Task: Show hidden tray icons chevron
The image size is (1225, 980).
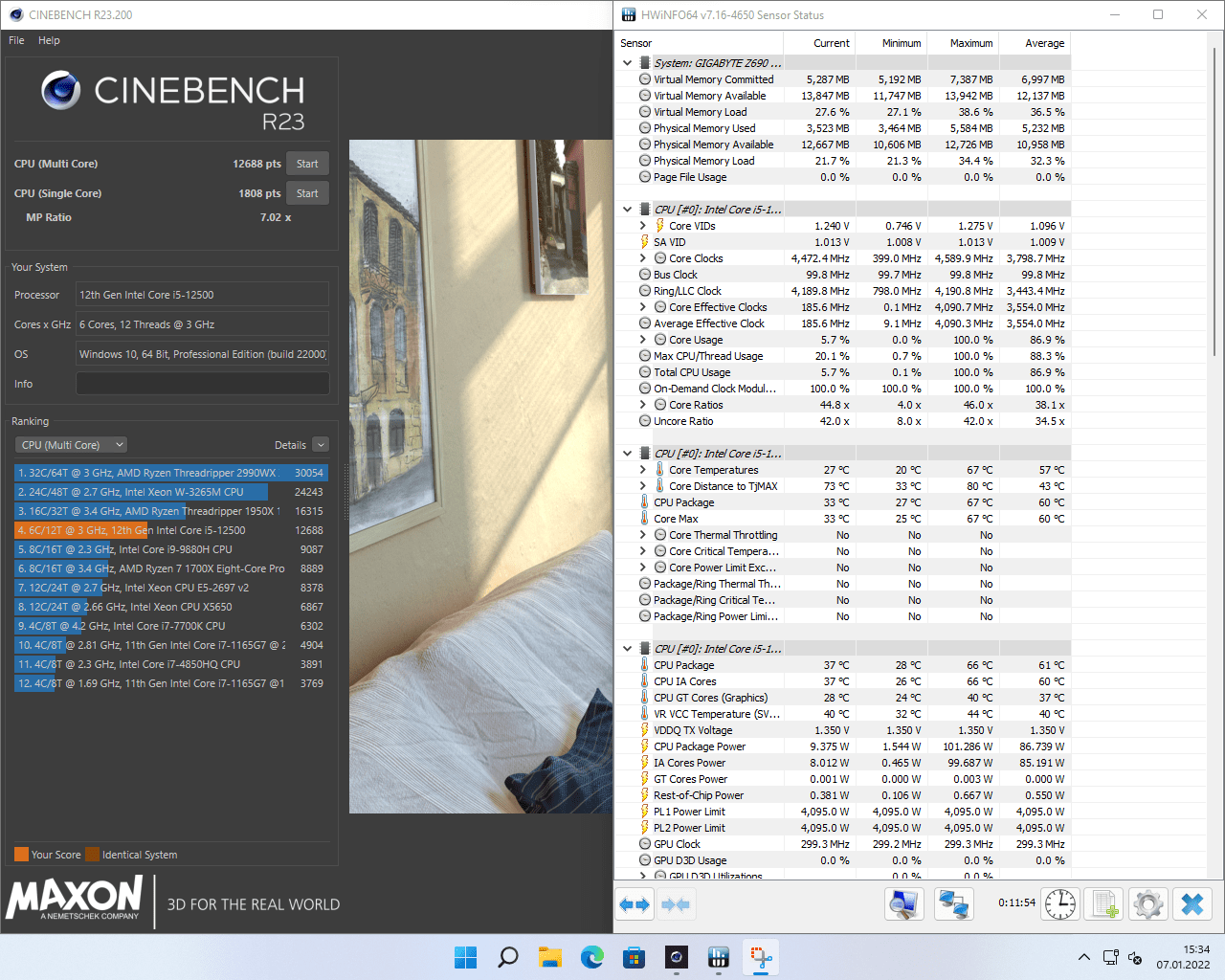Action: tap(1083, 957)
